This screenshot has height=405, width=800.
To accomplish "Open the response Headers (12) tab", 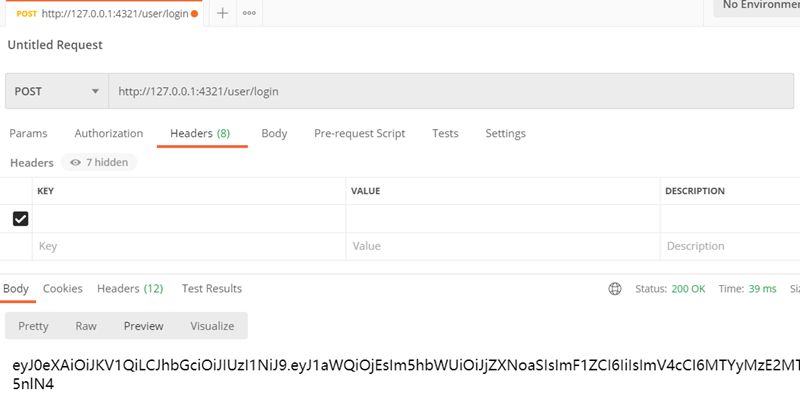I will click(x=130, y=289).
